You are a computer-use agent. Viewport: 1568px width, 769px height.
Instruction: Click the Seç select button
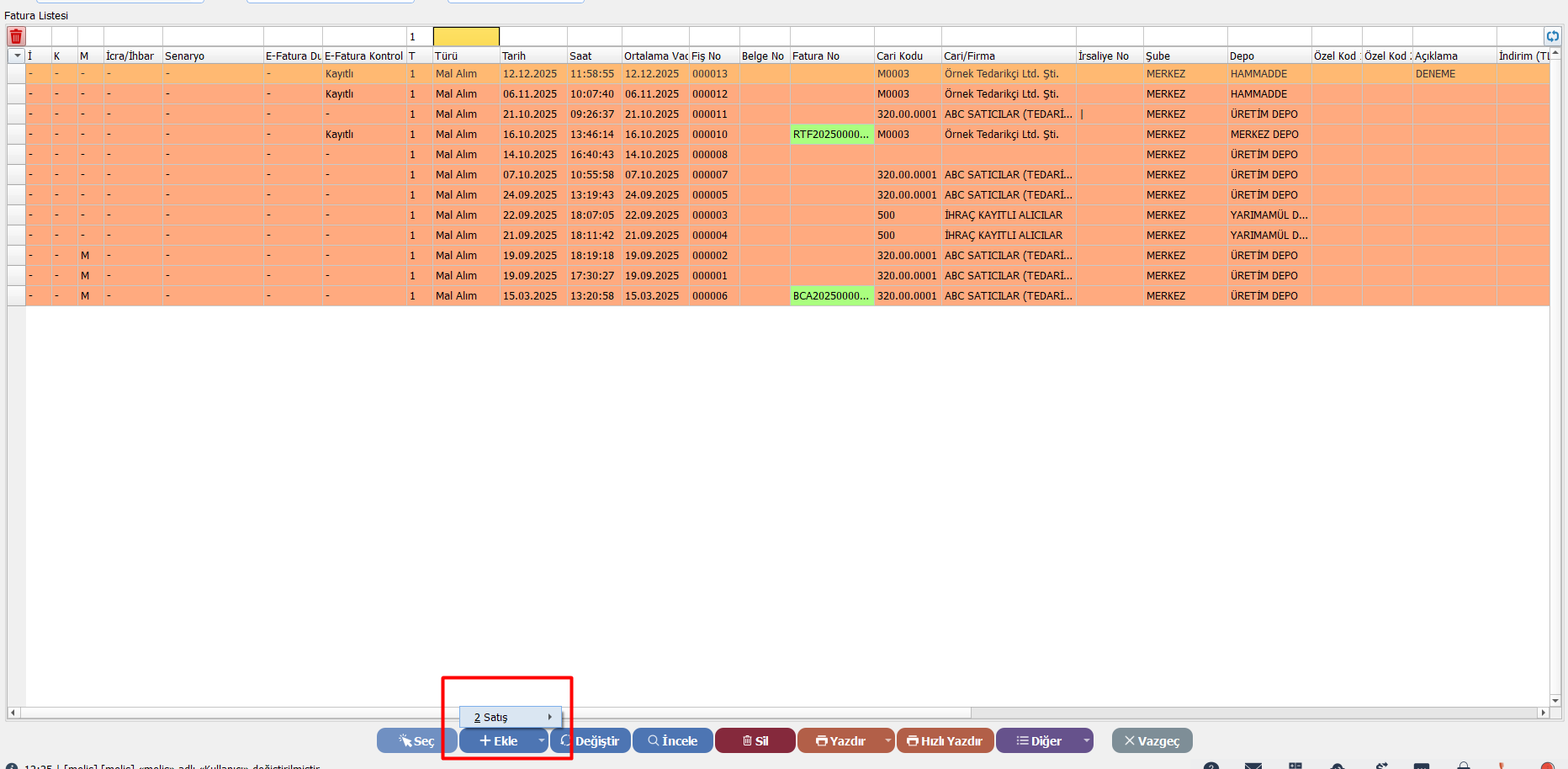(x=416, y=740)
